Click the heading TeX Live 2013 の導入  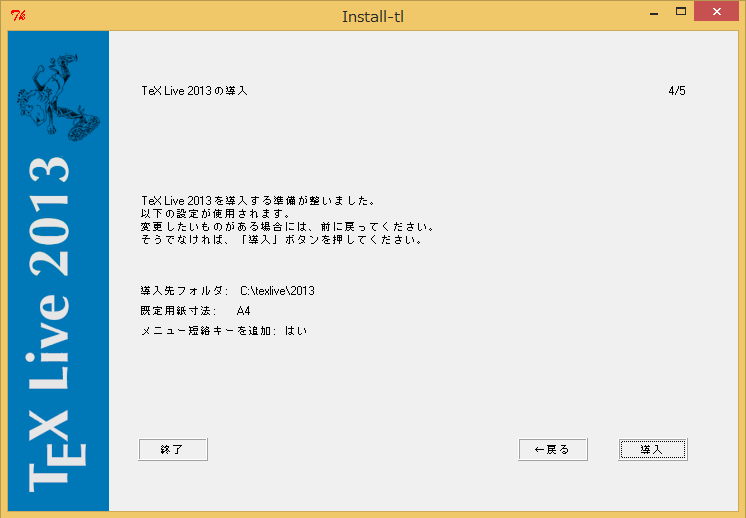[x=195, y=91]
